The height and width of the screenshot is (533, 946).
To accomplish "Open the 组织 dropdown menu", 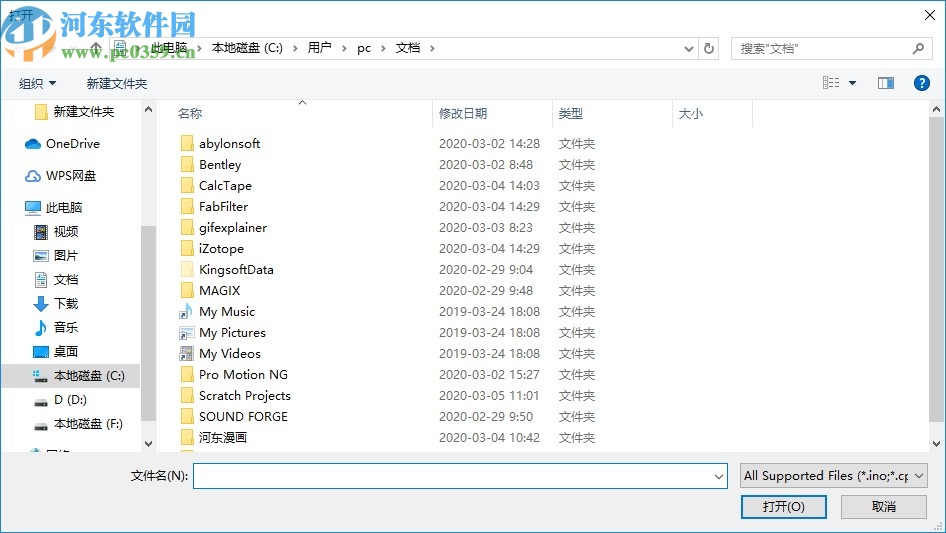I will 37,83.
